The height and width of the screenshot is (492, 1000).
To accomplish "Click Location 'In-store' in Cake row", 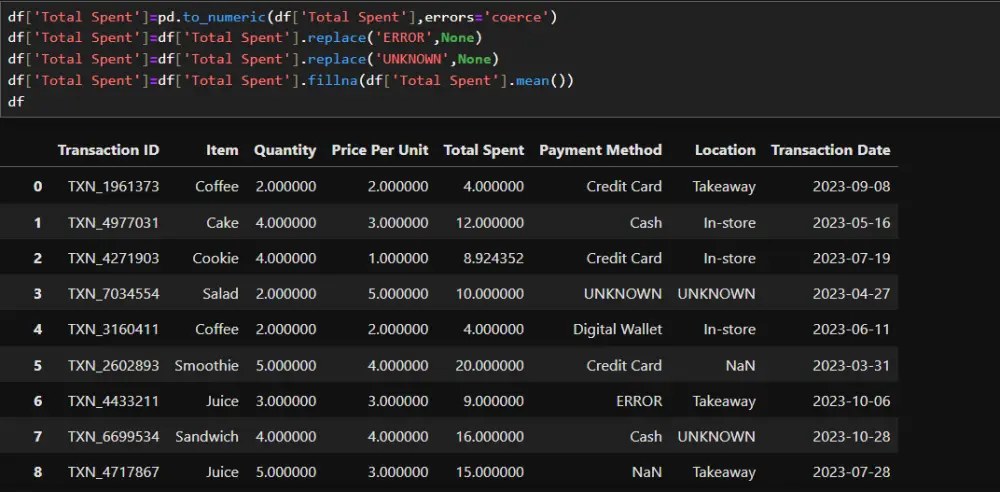I will [730, 222].
